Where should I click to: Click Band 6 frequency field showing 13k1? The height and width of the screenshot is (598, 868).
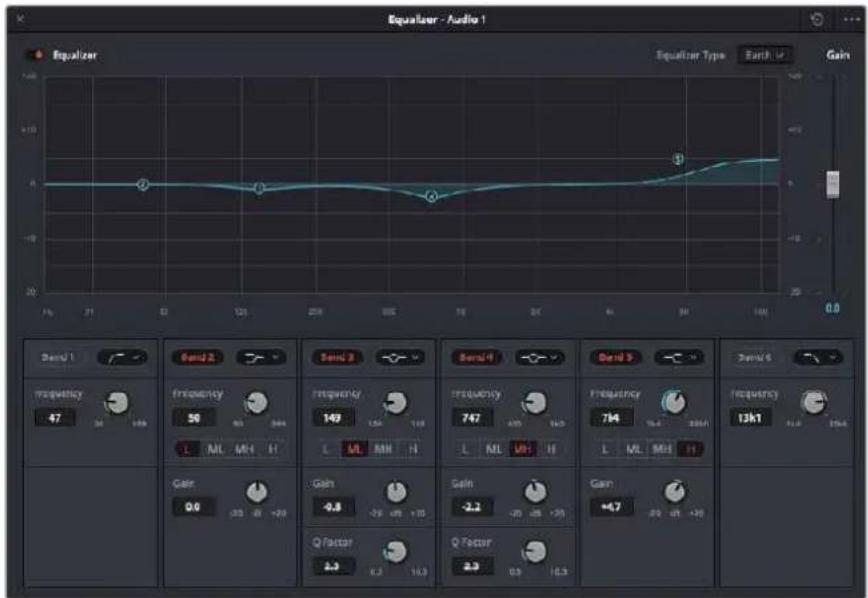751,417
